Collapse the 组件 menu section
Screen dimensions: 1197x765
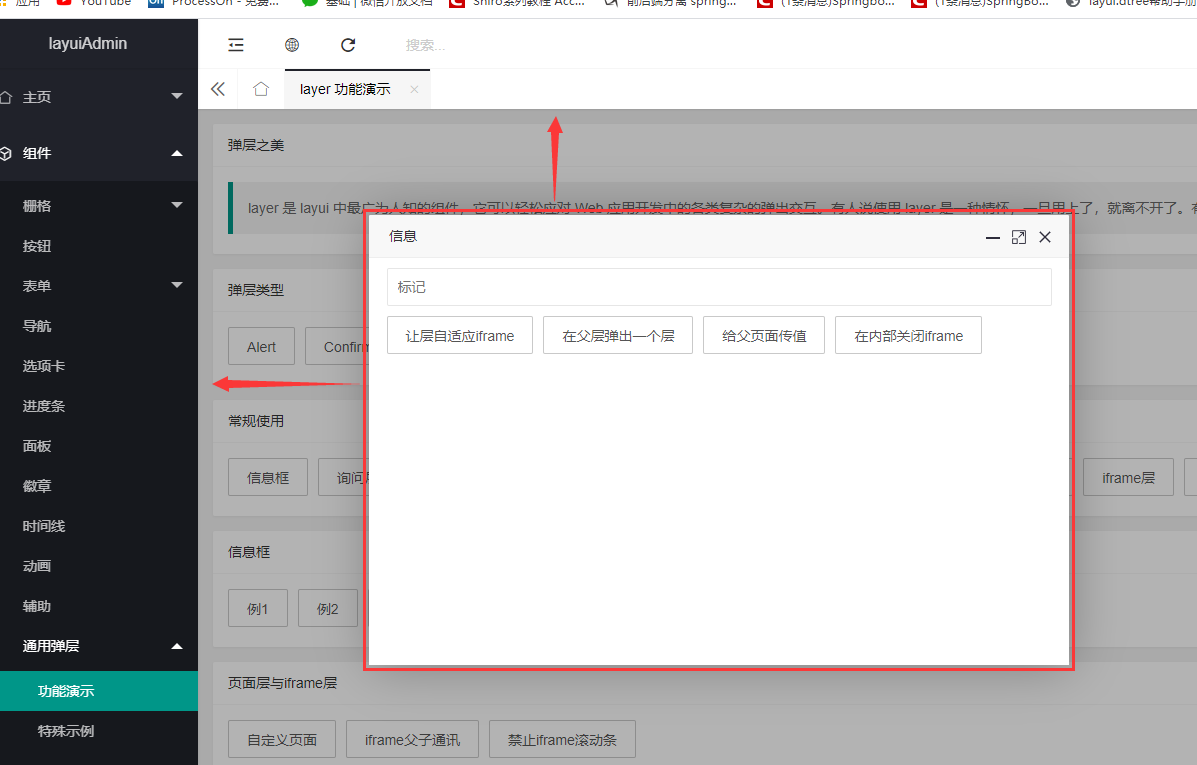[x=99, y=153]
